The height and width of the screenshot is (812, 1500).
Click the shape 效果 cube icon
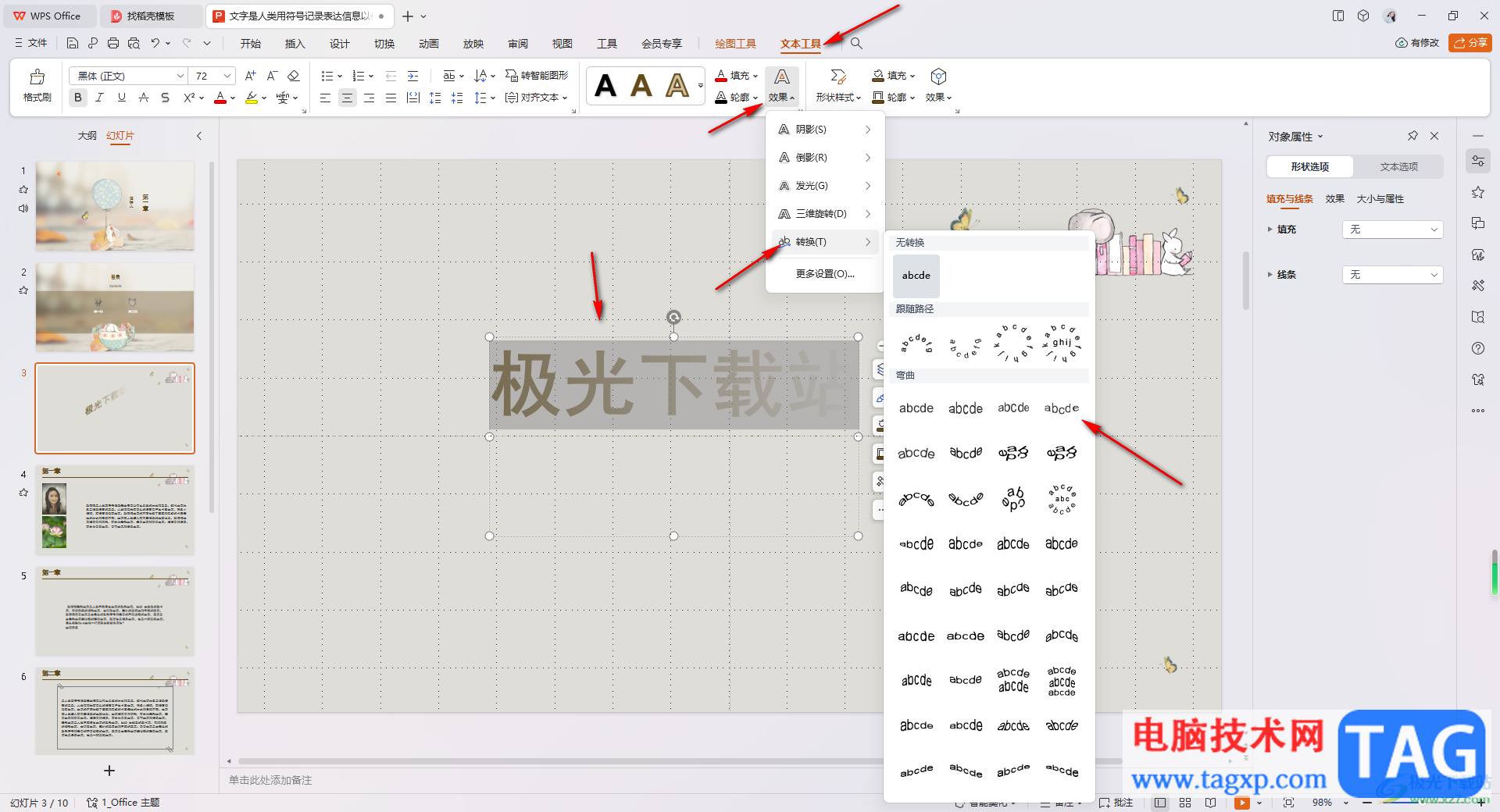point(938,77)
